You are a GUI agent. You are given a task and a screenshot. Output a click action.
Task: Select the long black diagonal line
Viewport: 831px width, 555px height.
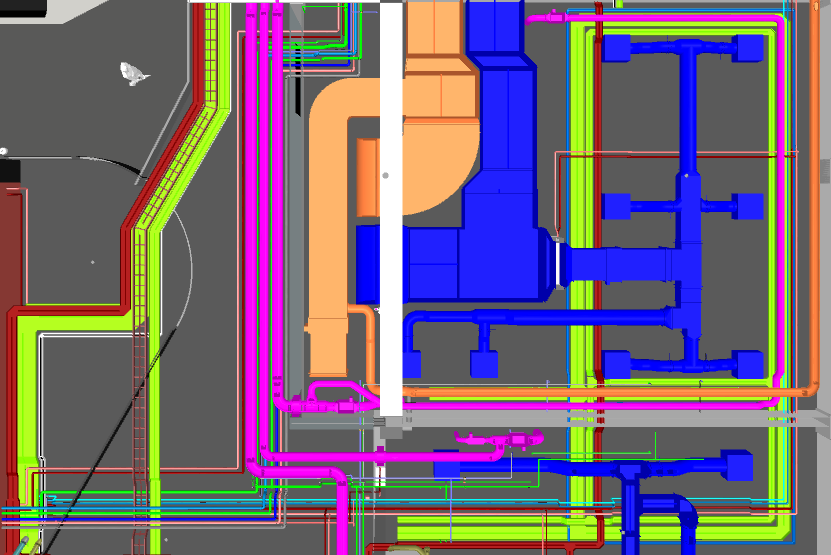coord(111,440)
